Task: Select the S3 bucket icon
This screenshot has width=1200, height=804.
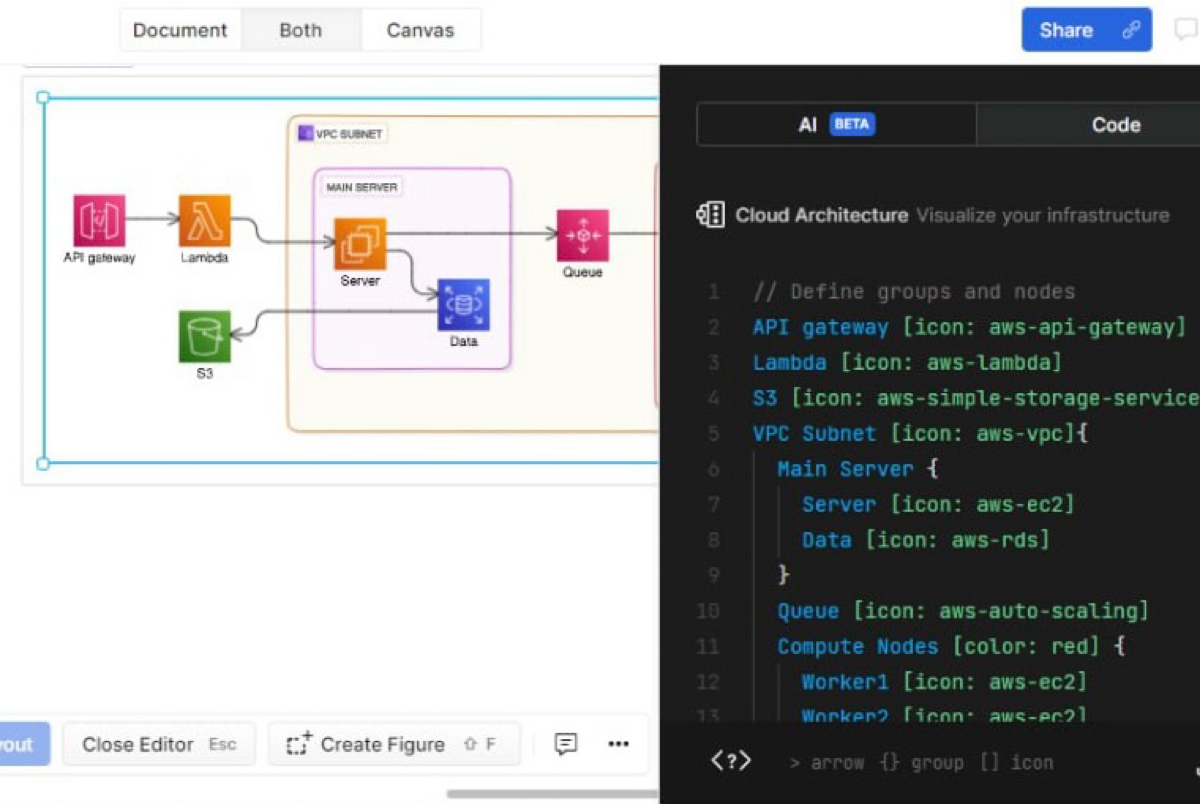Action: (204, 336)
